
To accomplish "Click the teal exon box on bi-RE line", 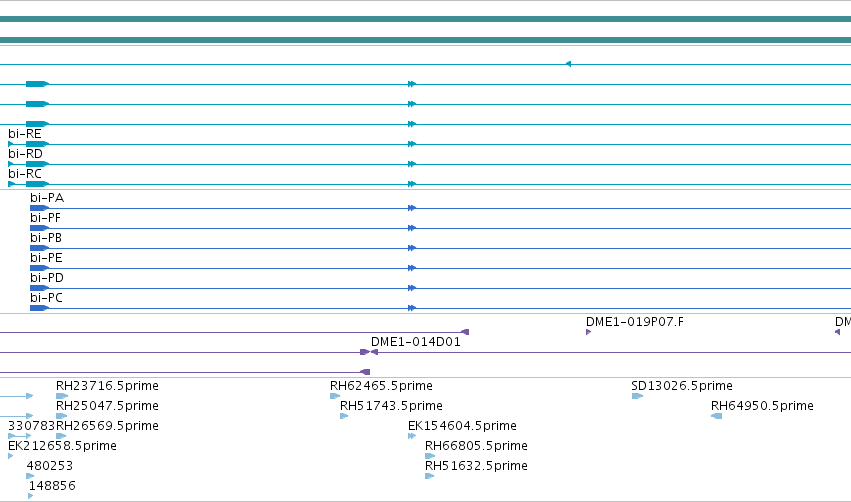I will (x=37, y=144).
